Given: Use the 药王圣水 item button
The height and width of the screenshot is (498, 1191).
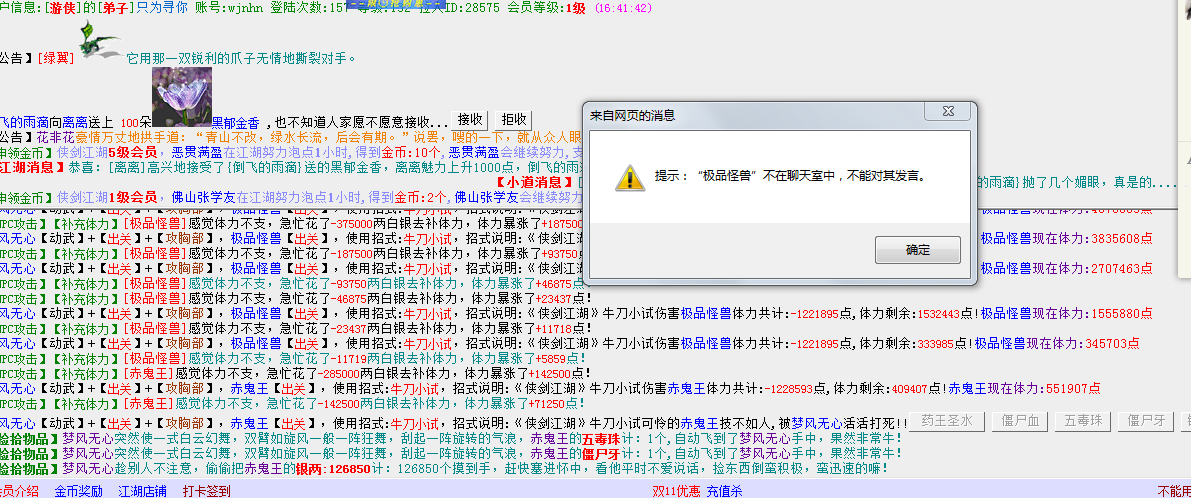Looking at the screenshot, I should pos(946,421).
